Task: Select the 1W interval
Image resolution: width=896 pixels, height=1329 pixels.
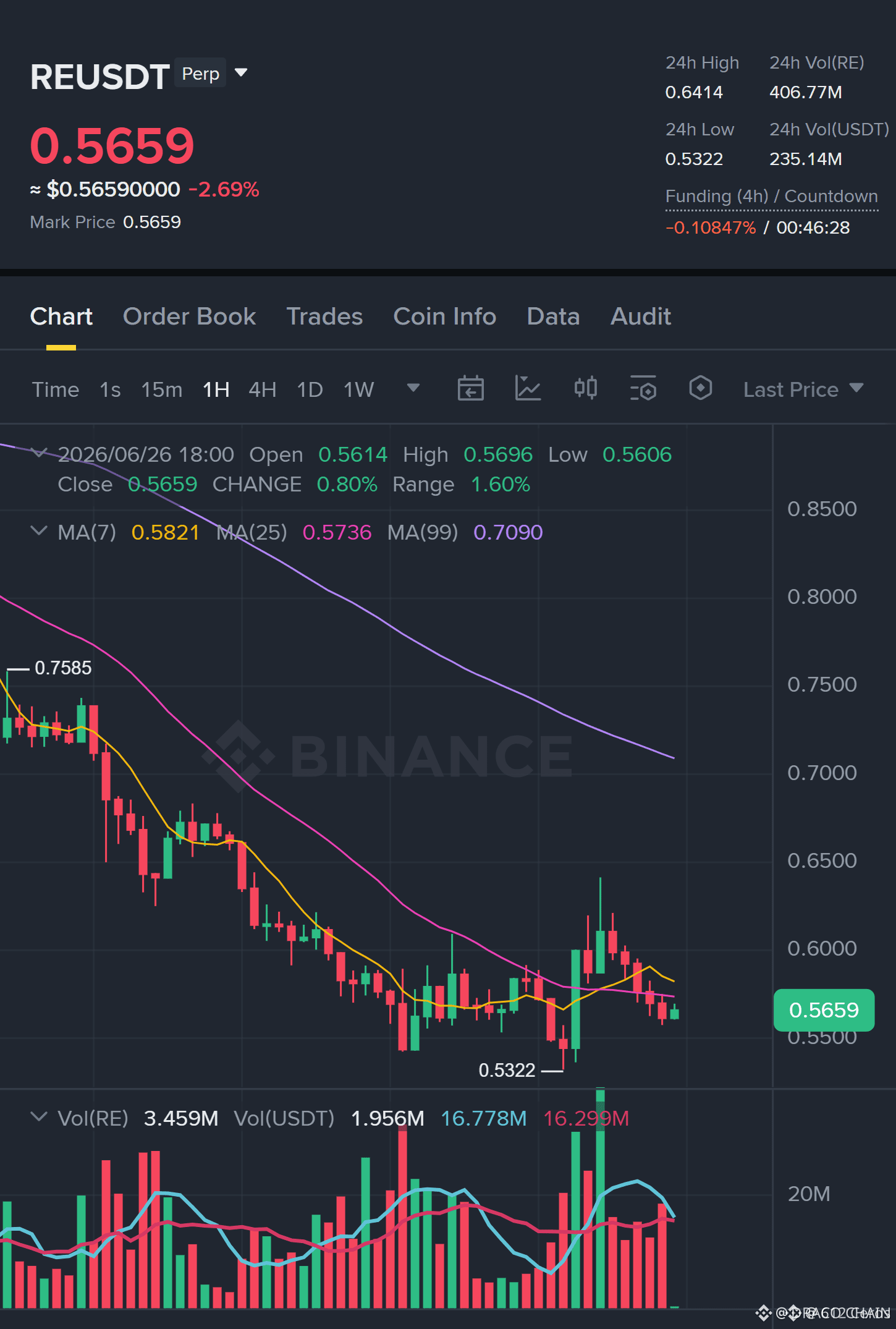Action: pyautogui.click(x=359, y=389)
